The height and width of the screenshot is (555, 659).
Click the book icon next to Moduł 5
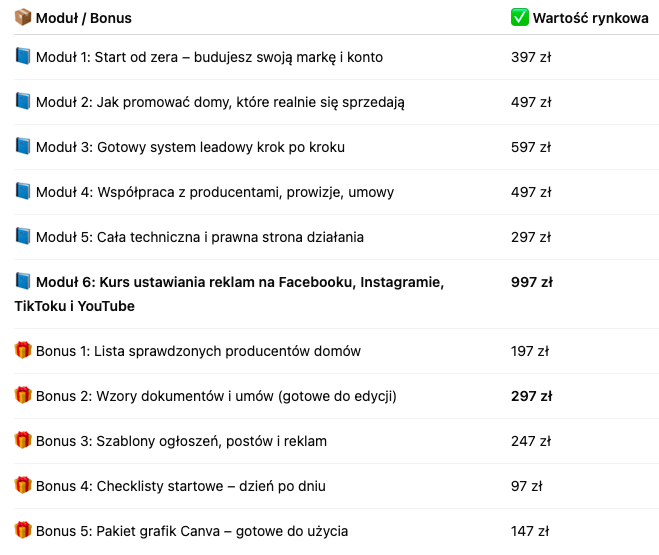[23, 237]
